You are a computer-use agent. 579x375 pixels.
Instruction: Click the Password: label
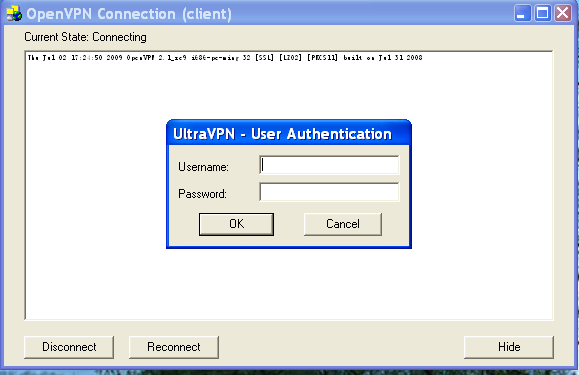[202, 194]
